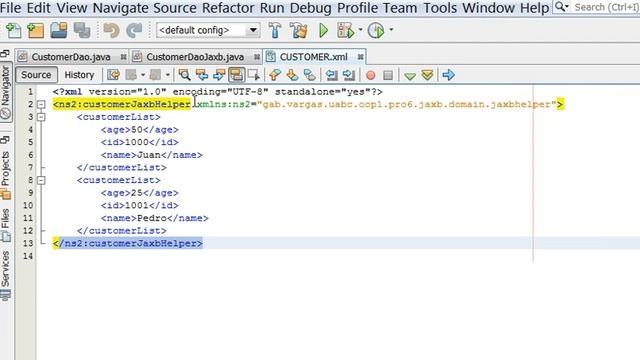Collapse second customerList fold on line 8
The height and width of the screenshot is (360, 640).
(41, 180)
